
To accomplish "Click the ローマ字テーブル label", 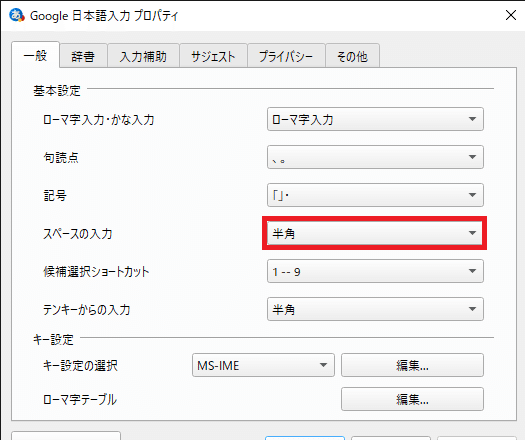I will tap(80, 399).
